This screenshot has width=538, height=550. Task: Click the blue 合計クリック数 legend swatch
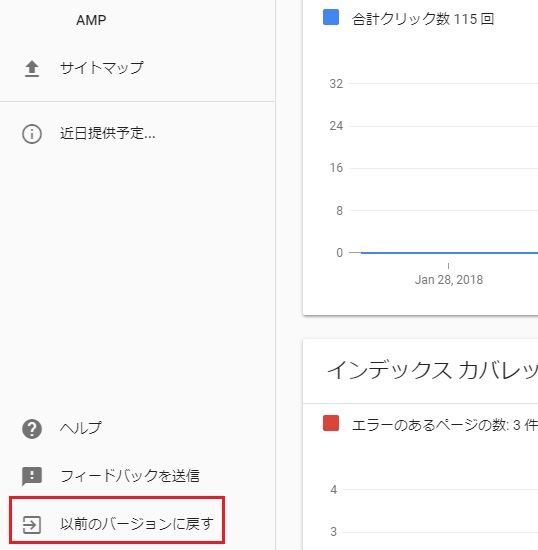tap(331, 17)
